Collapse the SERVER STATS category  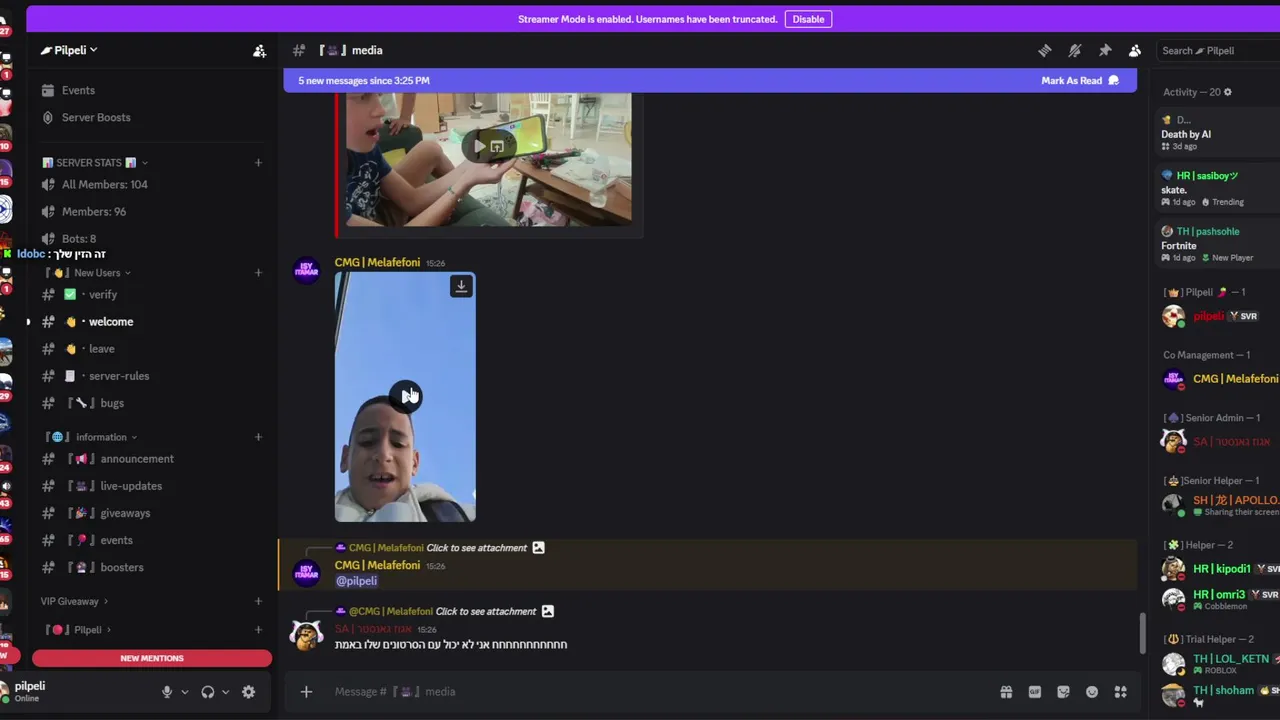point(95,162)
